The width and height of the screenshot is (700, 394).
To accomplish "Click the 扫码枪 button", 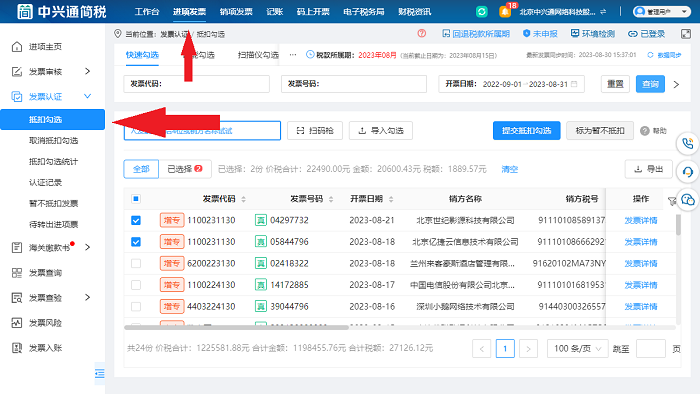I will 315,131.
